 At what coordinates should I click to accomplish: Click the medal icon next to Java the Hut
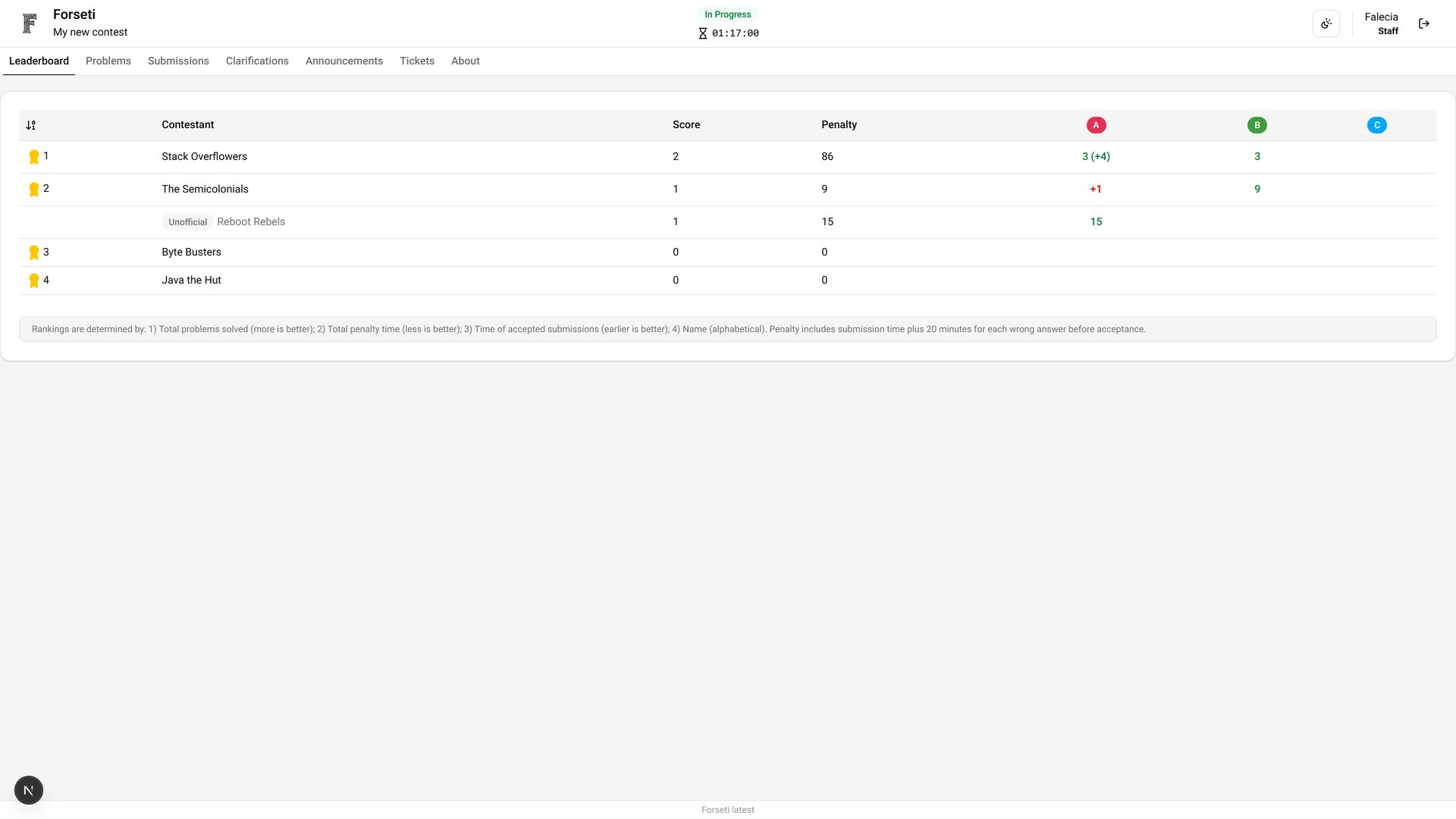(34, 280)
